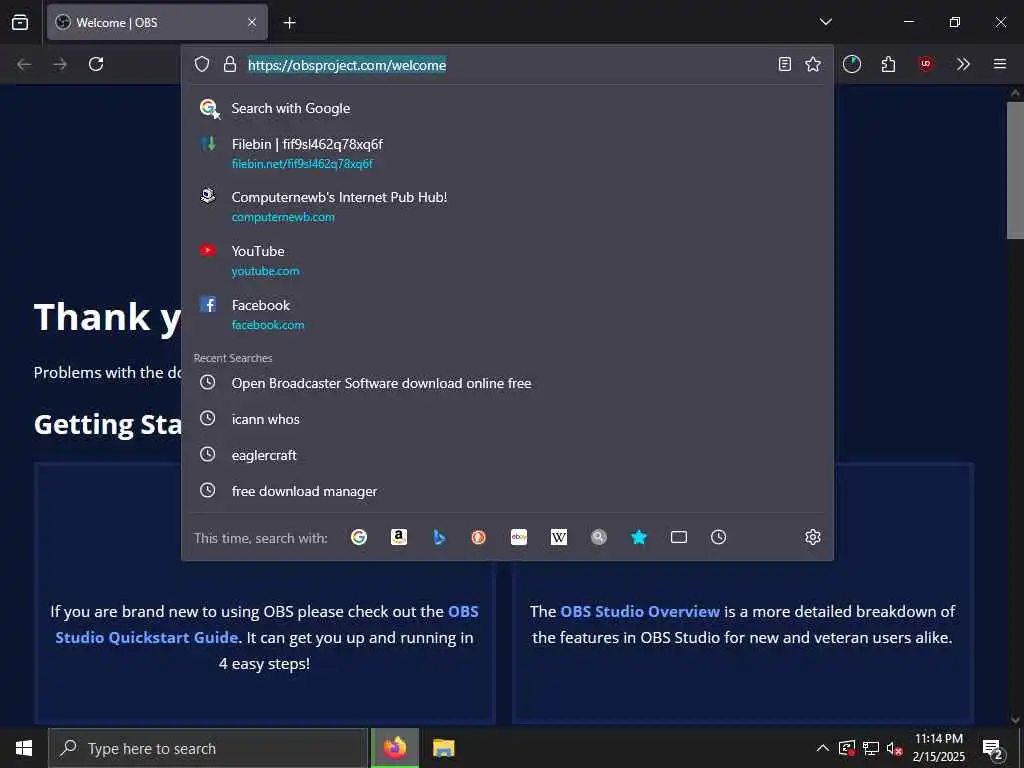This screenshot has width=1024, height=768.
Task: Select Search with Google suggestion
Action: pos(507,108)
